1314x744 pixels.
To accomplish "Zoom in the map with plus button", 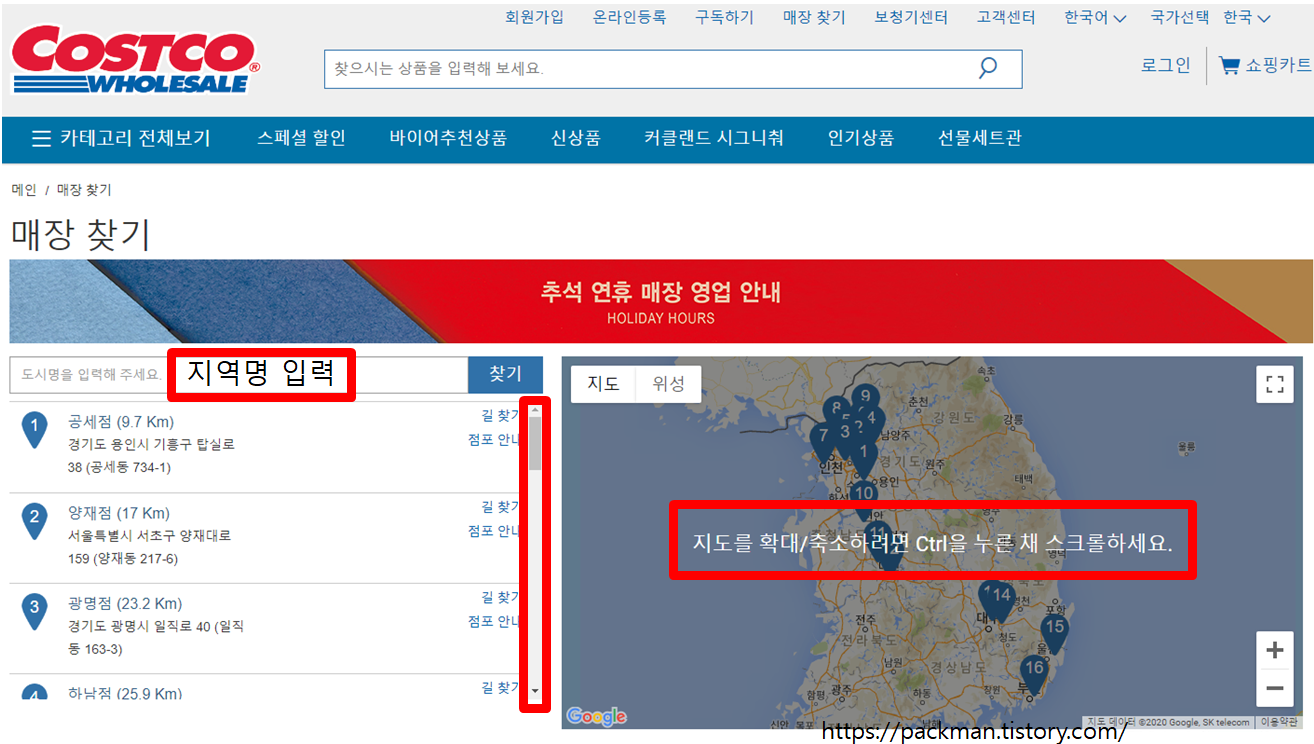I will pos(1274,651).
